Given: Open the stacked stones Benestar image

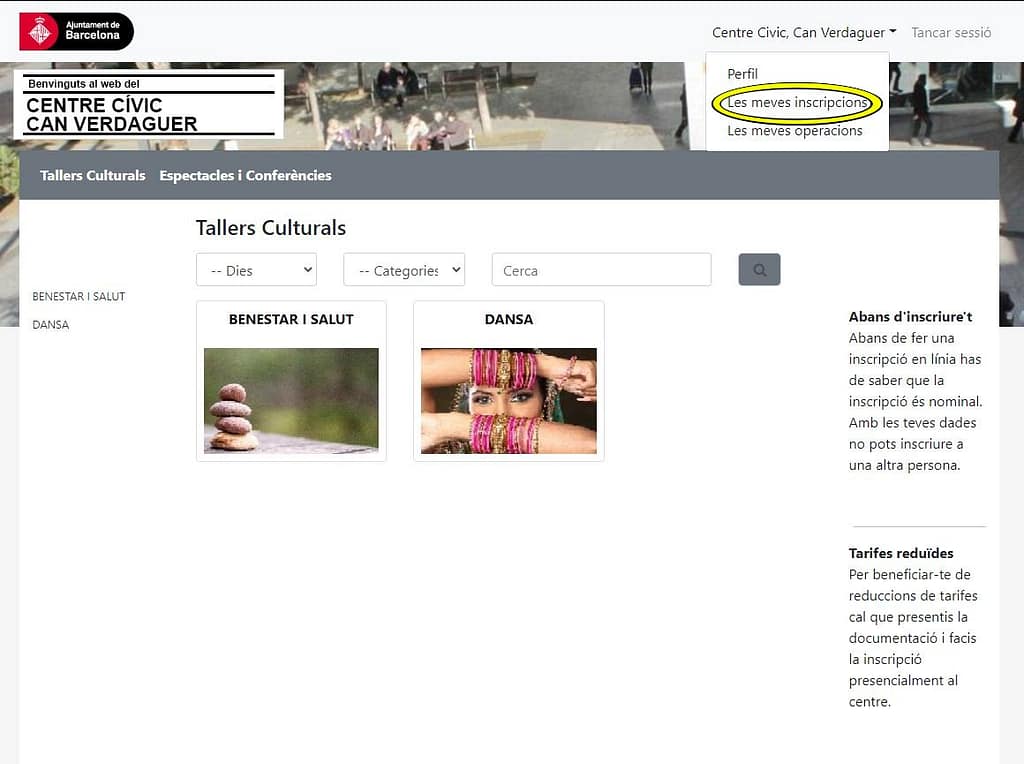Looking at the screenshot, I should pyautogui.click(x=291, y=400).
